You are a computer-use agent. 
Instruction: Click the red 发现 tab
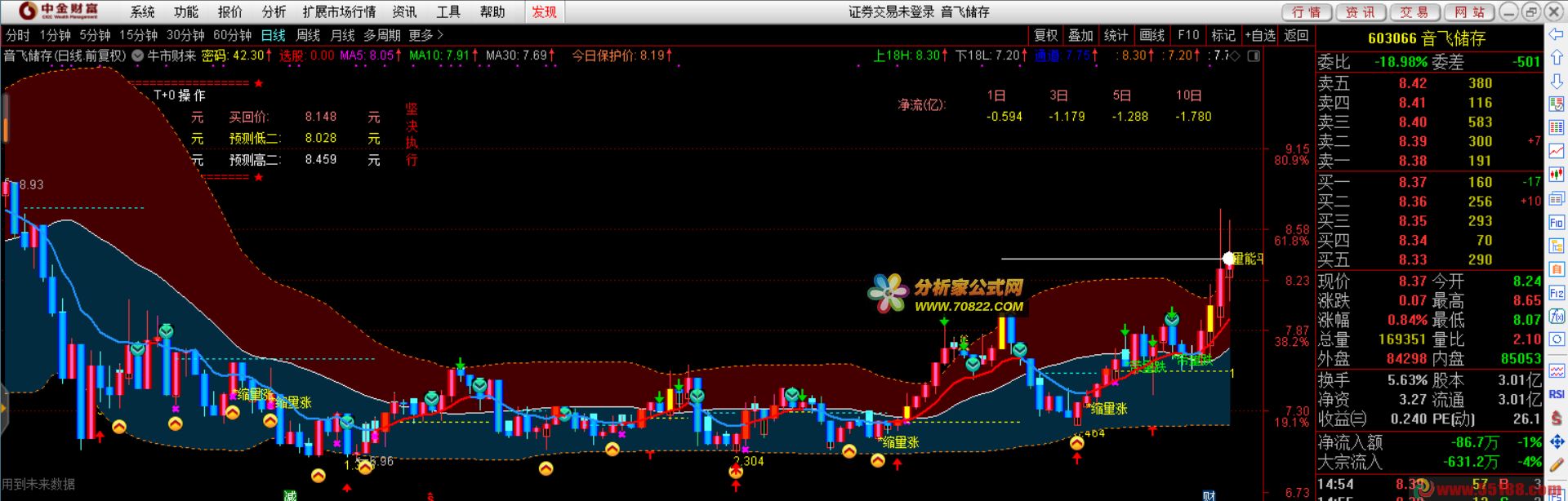(x=544, y=11)
